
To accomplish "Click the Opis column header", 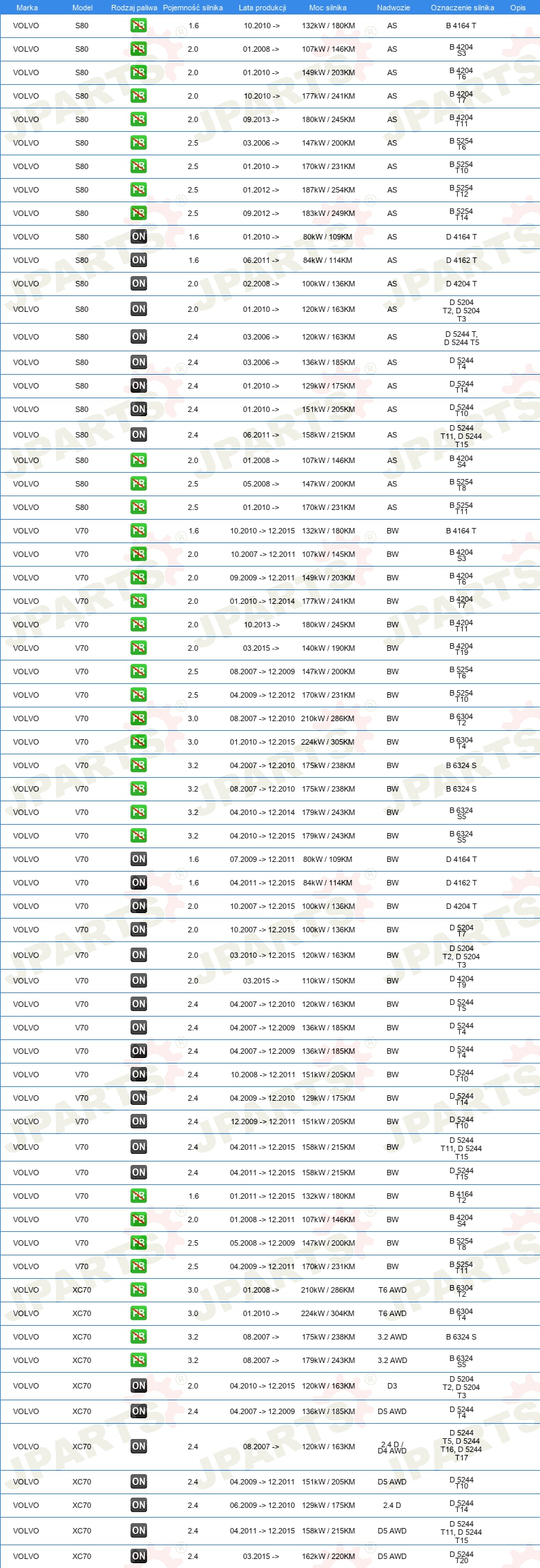I will [x=518, y=8].
